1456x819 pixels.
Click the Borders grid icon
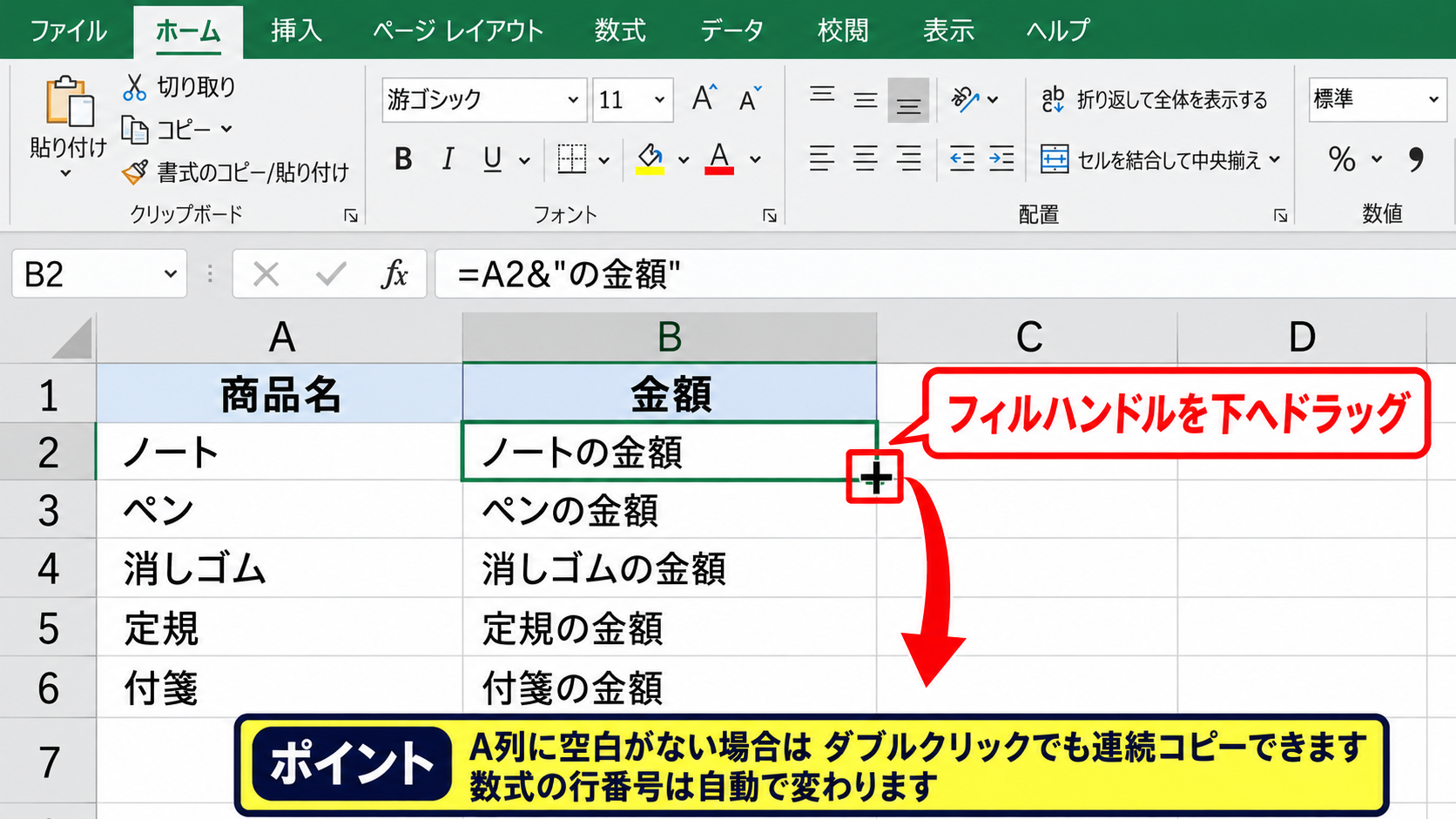click(572, 159)
